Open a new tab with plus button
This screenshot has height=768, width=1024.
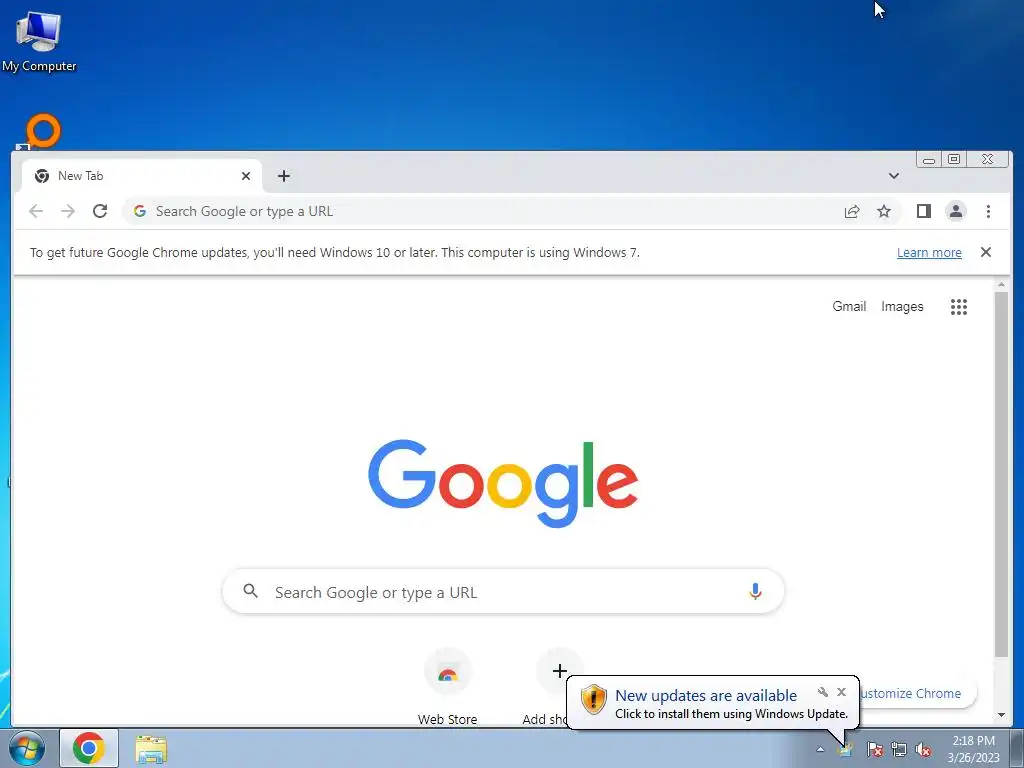283,176
